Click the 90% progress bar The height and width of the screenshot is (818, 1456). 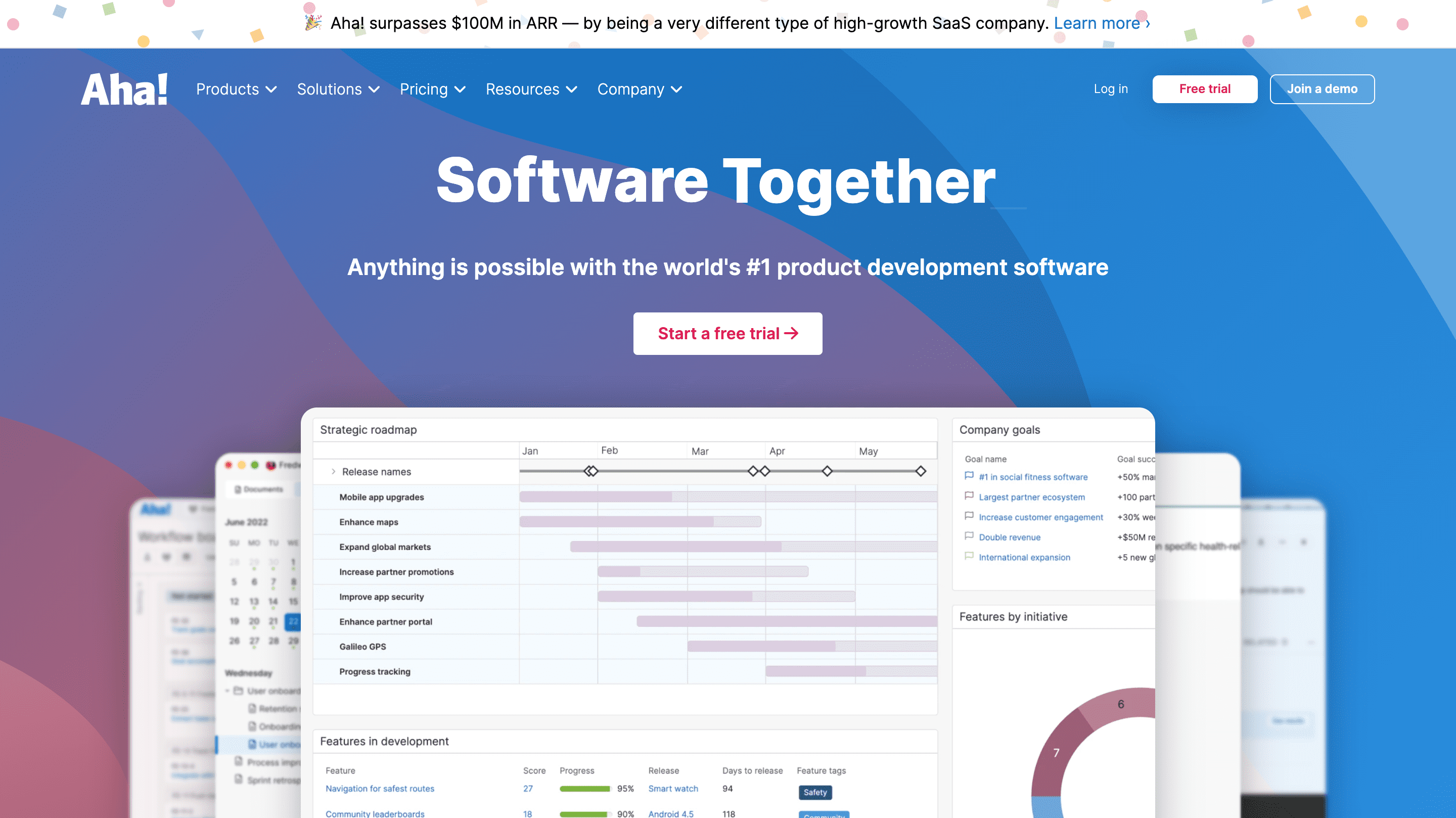[x=585, y=814]
